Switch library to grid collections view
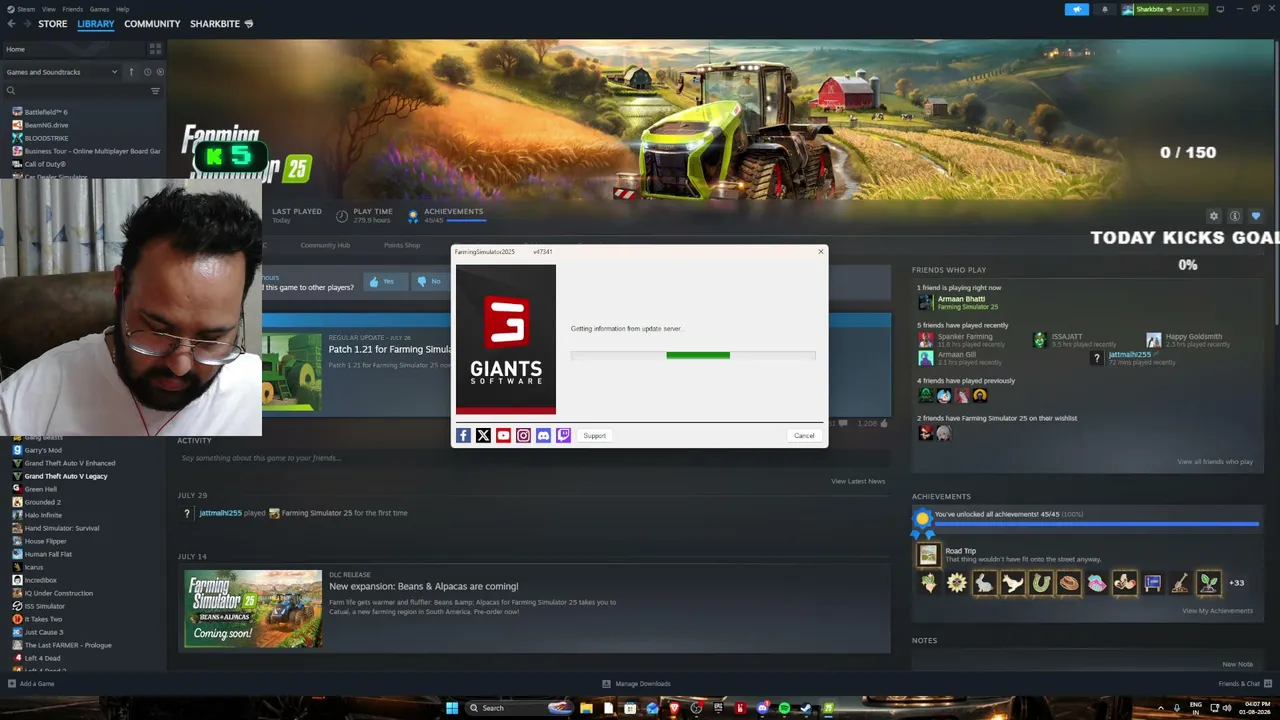The height and width of the screenshot is (720, 1280). click(155, 48)
